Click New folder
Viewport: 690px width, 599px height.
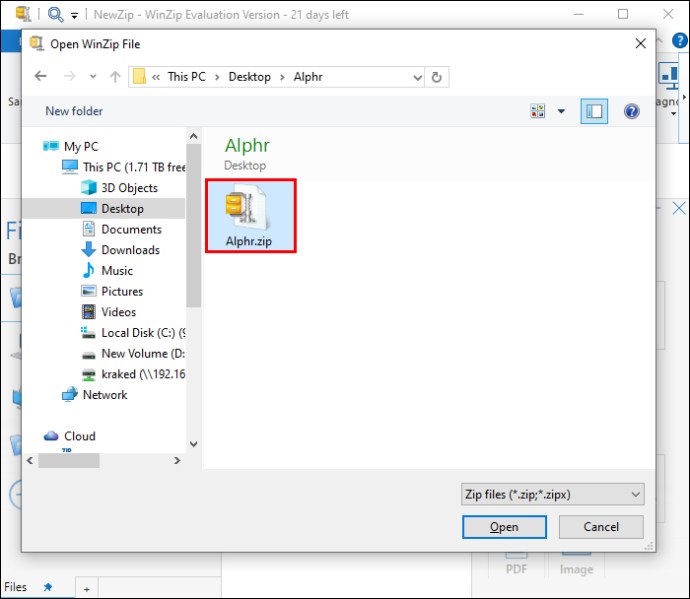74,111
